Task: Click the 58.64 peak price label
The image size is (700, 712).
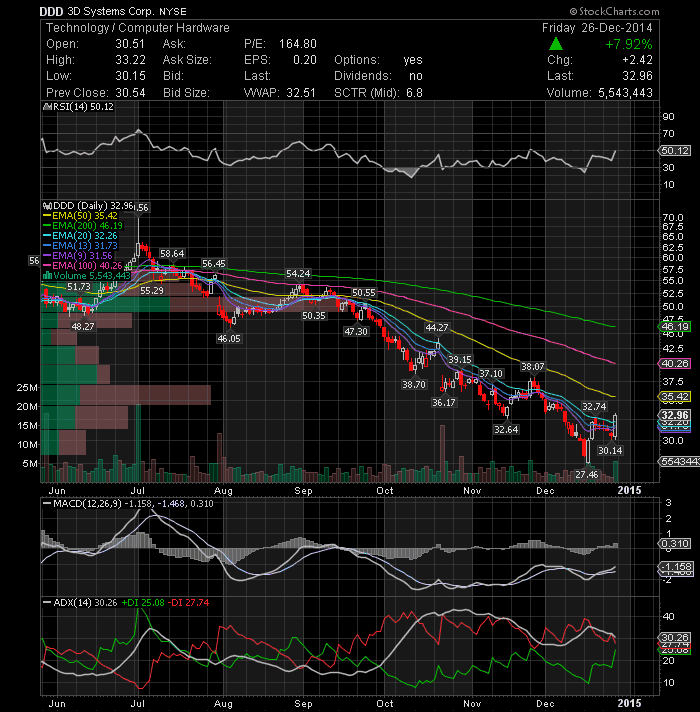Action: click(172, 254)
